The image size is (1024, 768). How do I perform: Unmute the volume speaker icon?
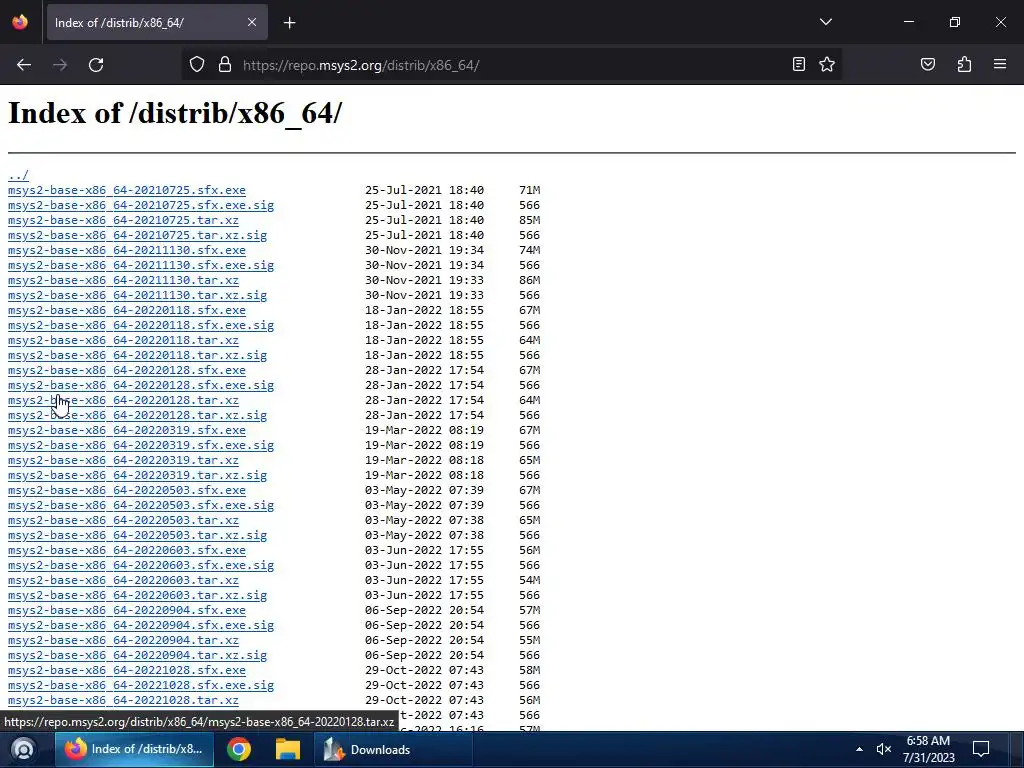click(884, 750)
